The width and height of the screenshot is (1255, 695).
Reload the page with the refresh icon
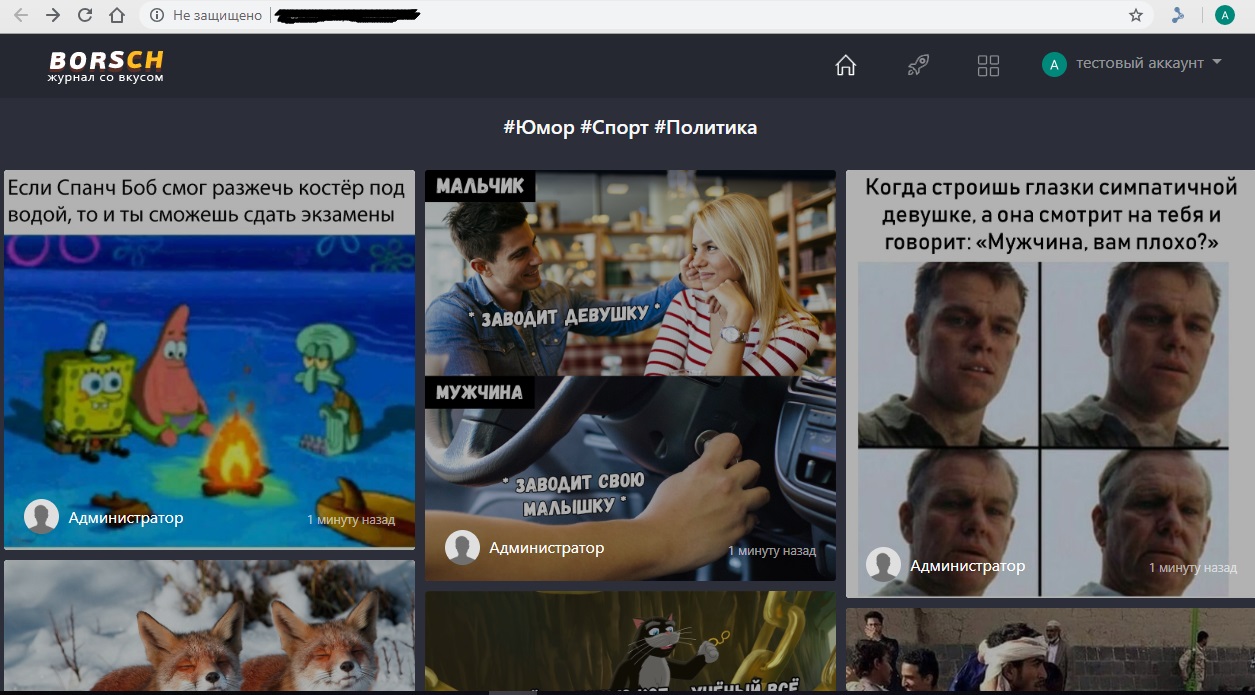(x=85, y=15)
